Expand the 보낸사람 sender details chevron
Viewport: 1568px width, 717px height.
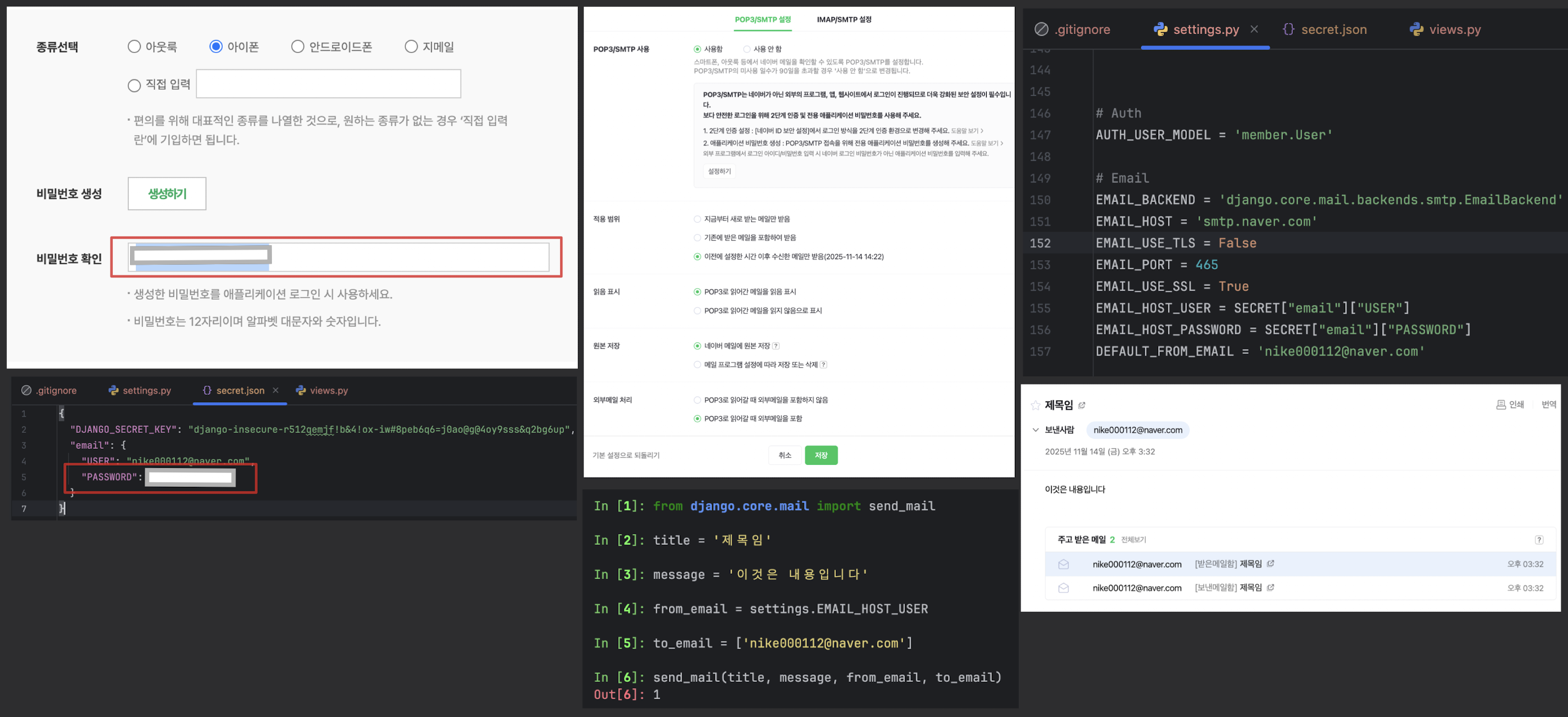point(1036,430)
